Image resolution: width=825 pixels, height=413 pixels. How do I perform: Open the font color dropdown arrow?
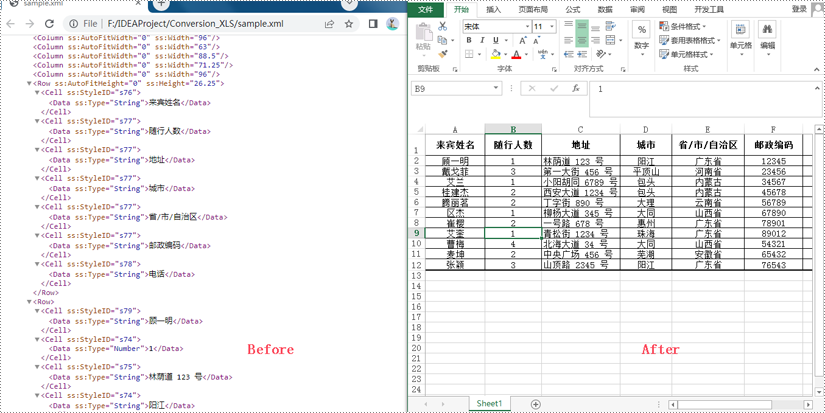526,54
